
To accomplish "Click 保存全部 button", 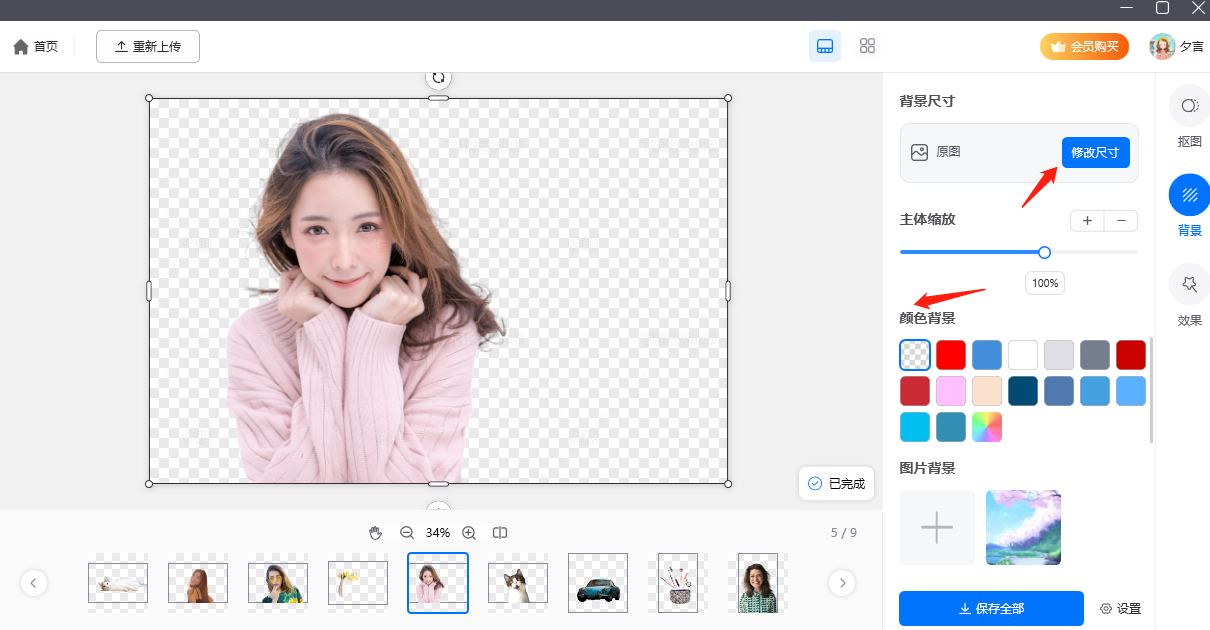I will pyautogui.click(x=991, y=608).
